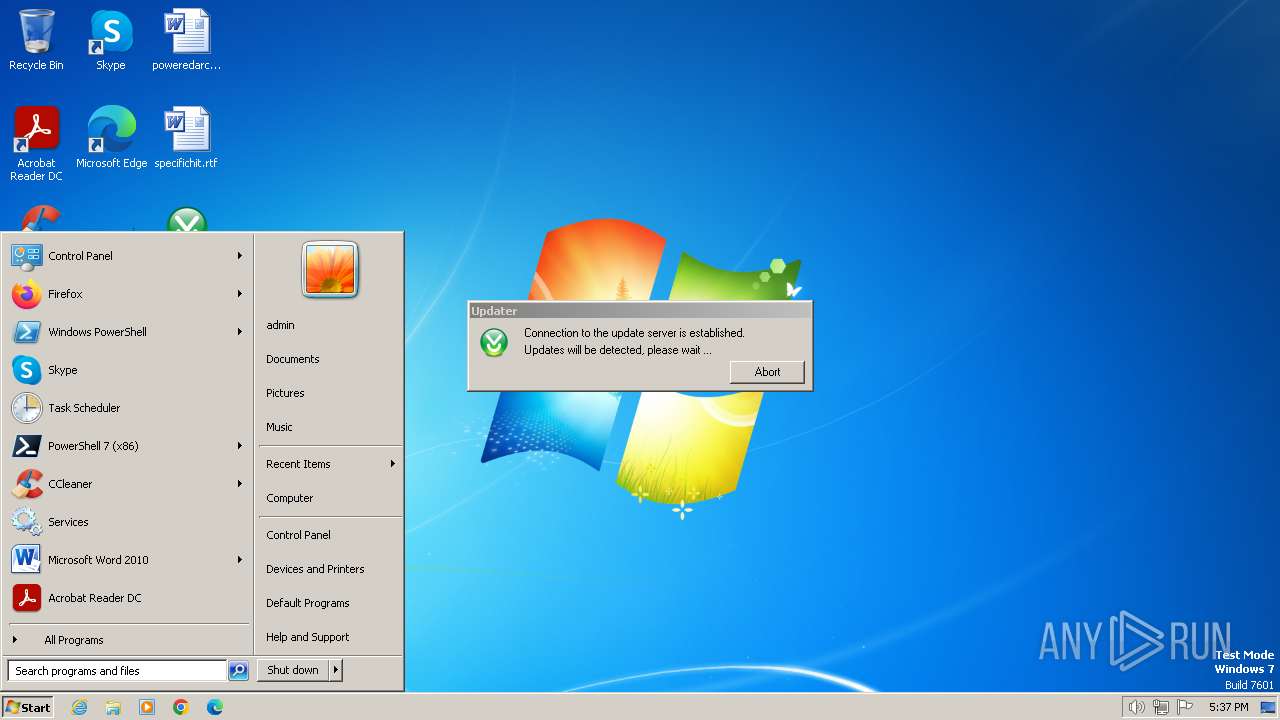Click the Task Scheduler clock icon
The height and width of the screenshot is (720, 1280).
(27, 408)
